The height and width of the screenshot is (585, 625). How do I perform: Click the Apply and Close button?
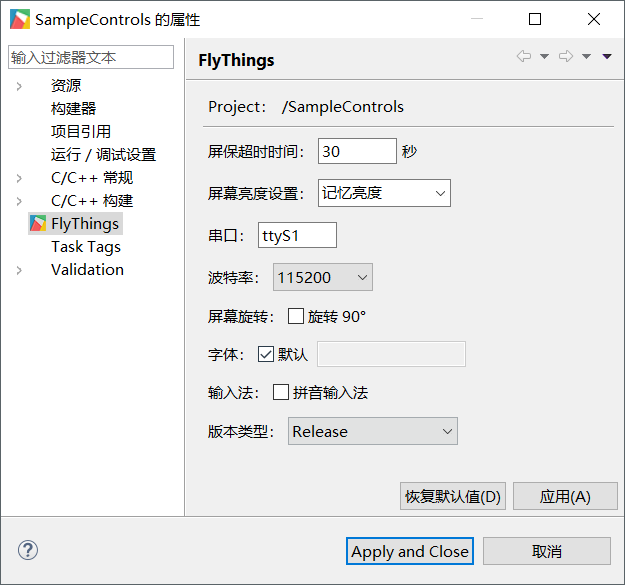point(410,551)
